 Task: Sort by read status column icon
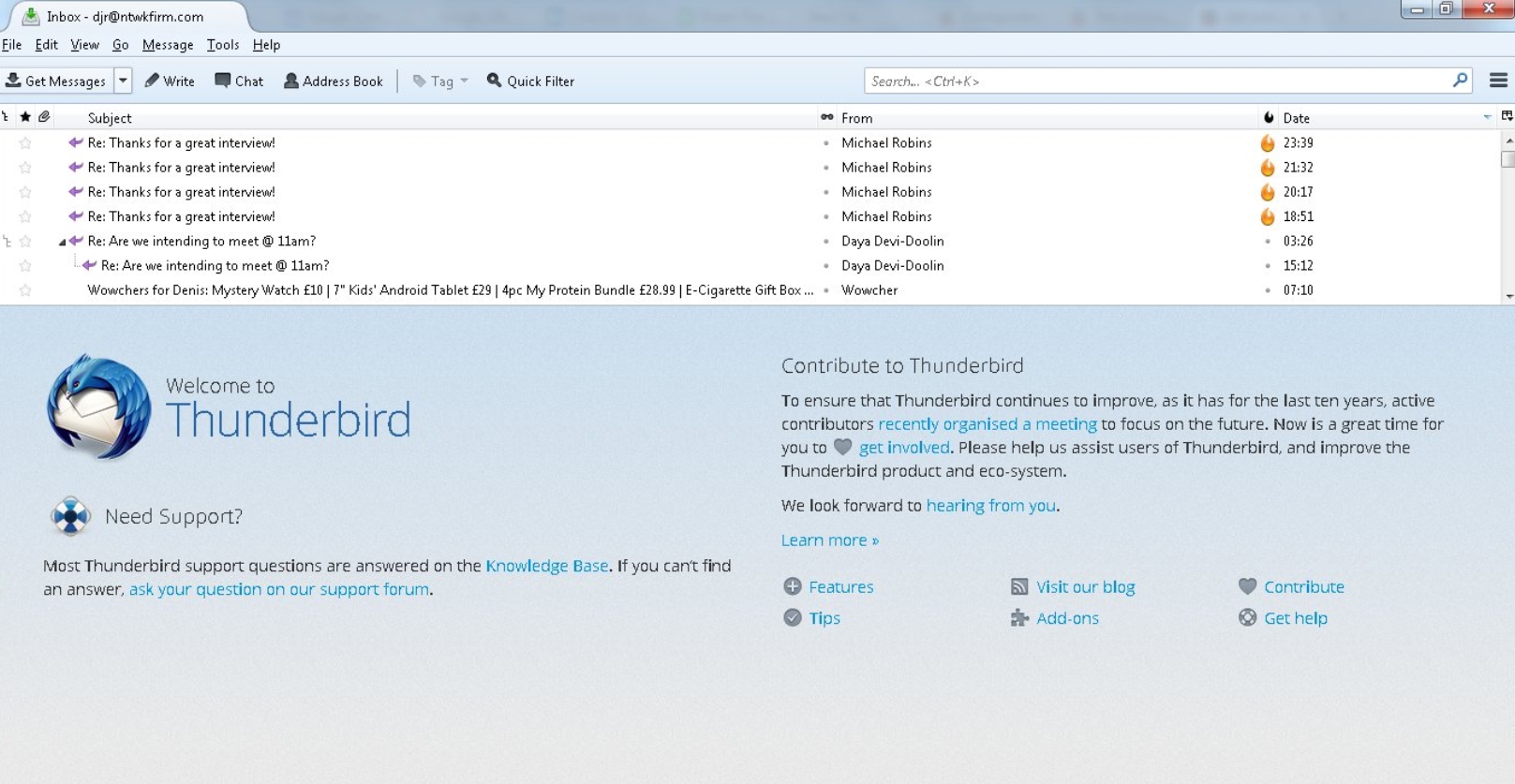[x=826, y=117]
